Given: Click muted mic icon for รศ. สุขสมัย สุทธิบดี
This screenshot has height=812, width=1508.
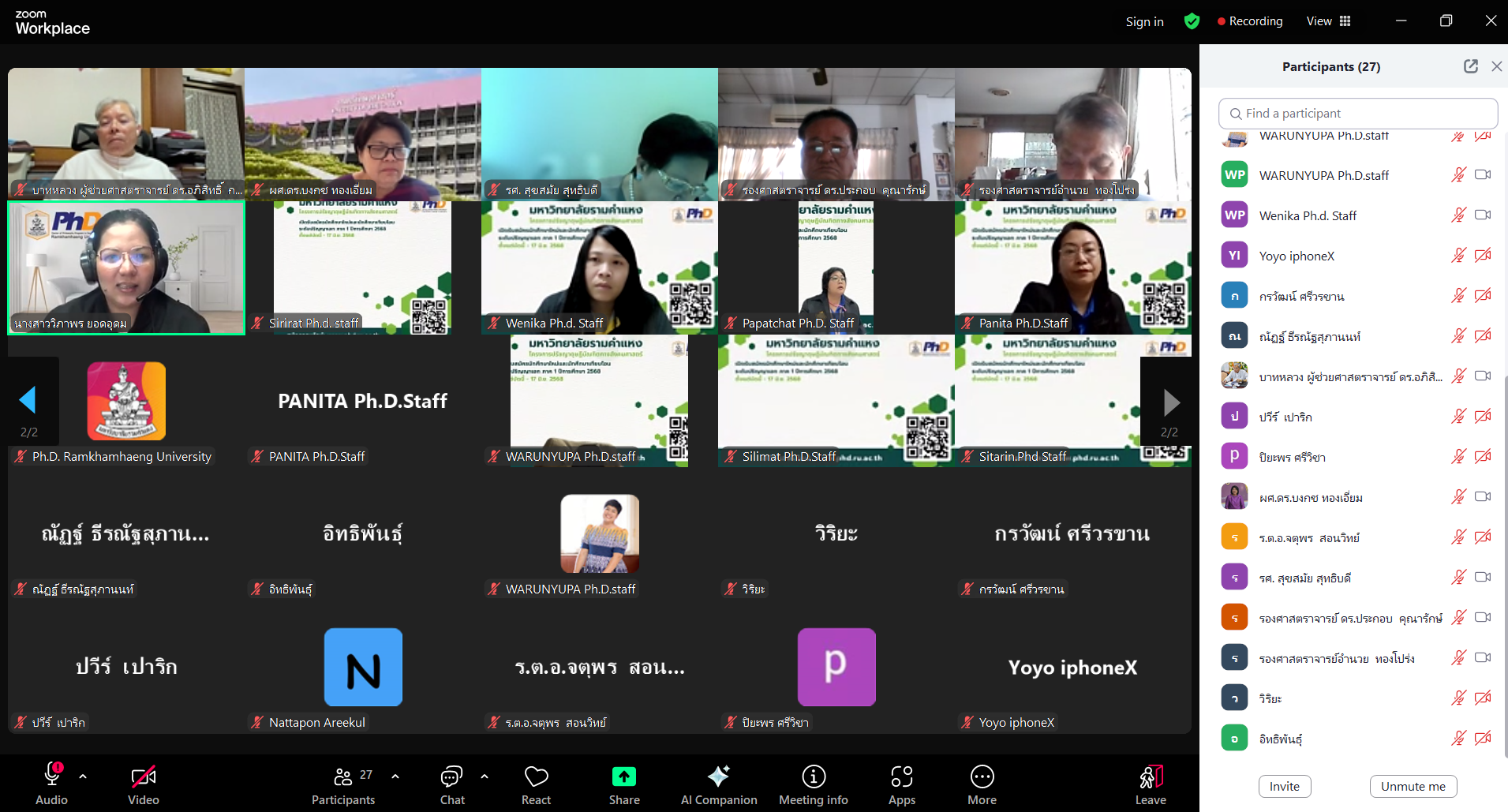Looking at the screenshot, I should (1458, 577).
